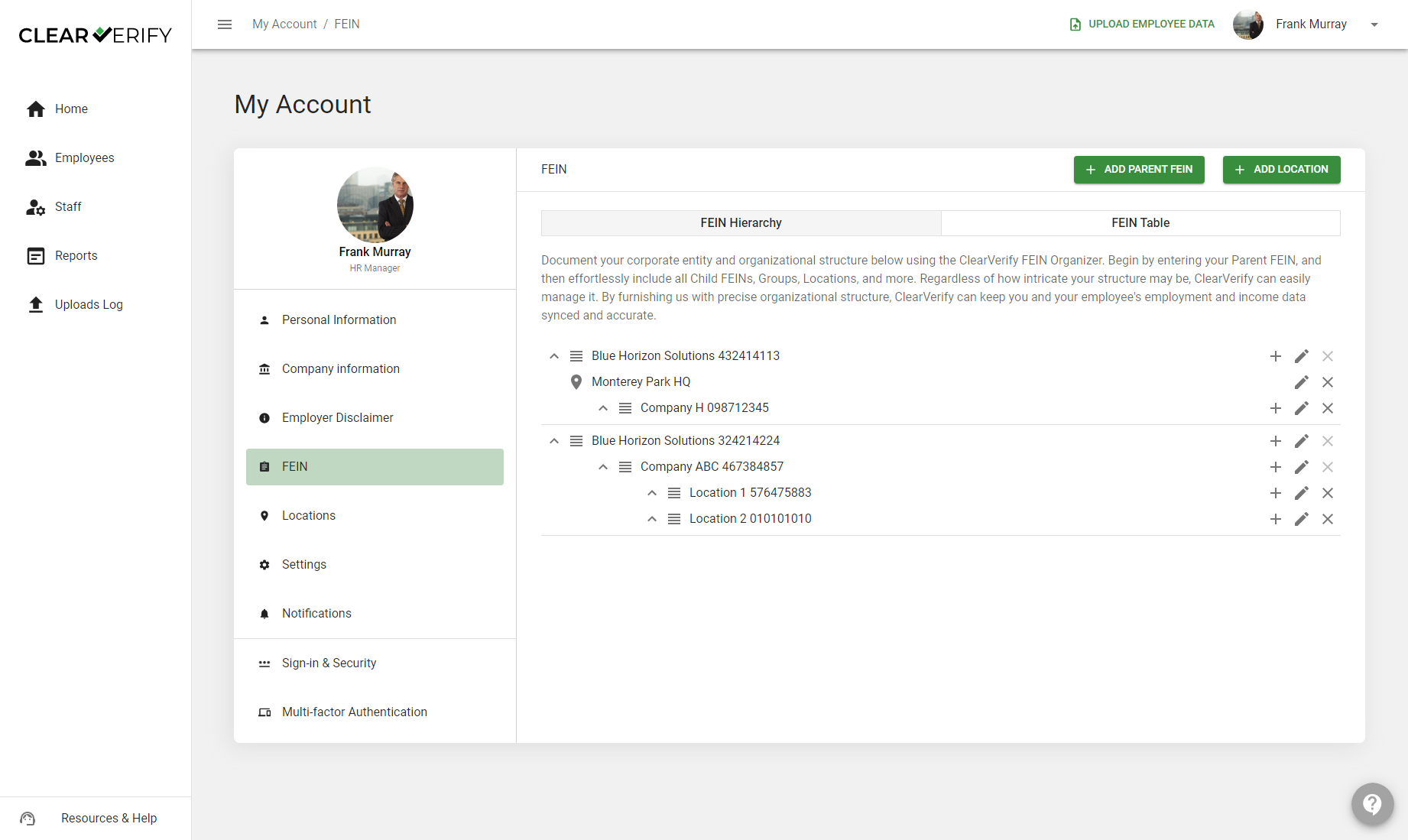Edit Monterey Park HQ location

click(1302, 382)
